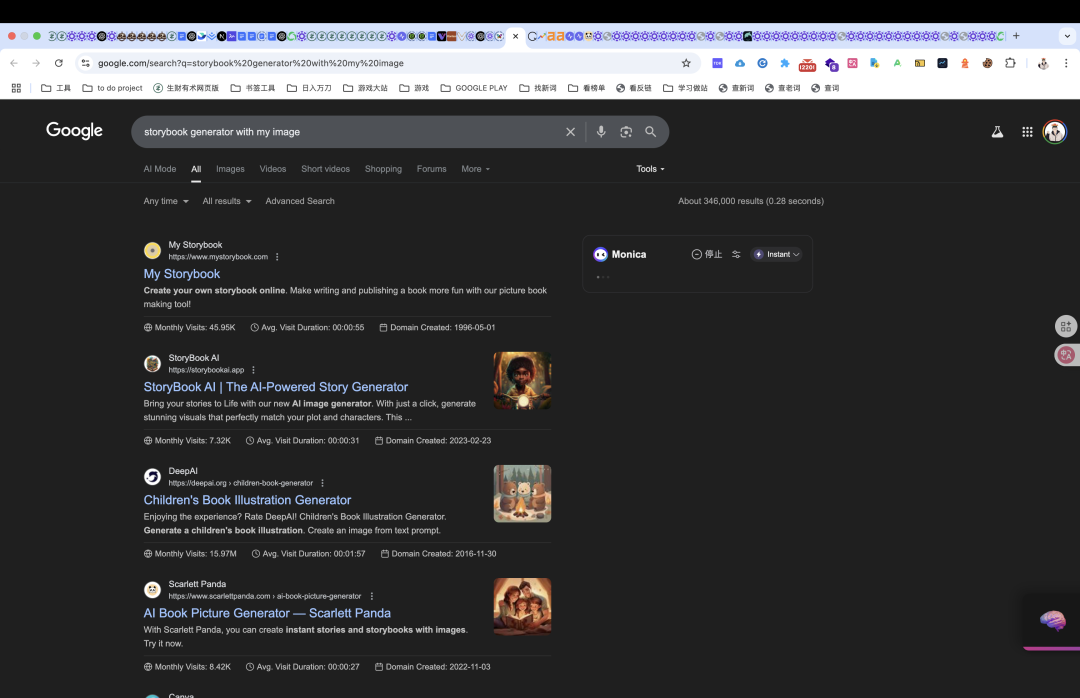The width and height of the screenshot is (1080, 698).
Task: Open 学习做站 bookmarks folder
Action: coord(685,88)
